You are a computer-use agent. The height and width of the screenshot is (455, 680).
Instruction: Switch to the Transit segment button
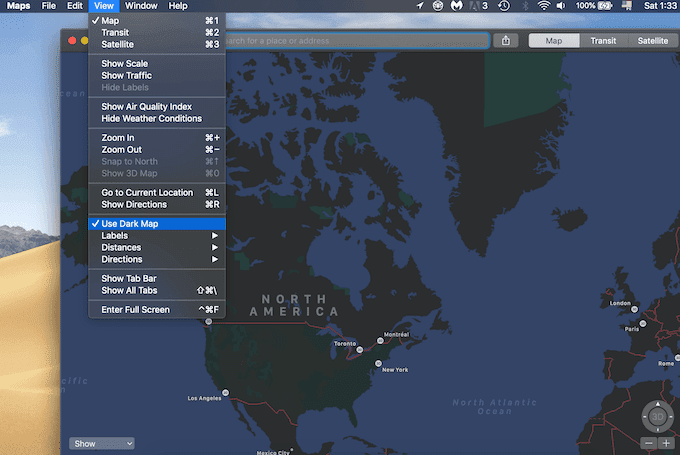click(x=603, y=41)
